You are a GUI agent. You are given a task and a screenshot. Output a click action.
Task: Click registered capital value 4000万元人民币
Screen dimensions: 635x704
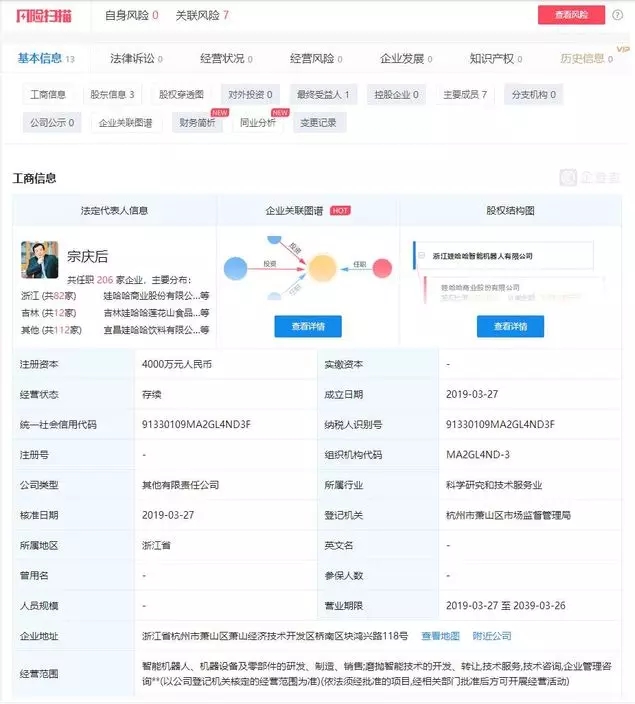(177, 364)
